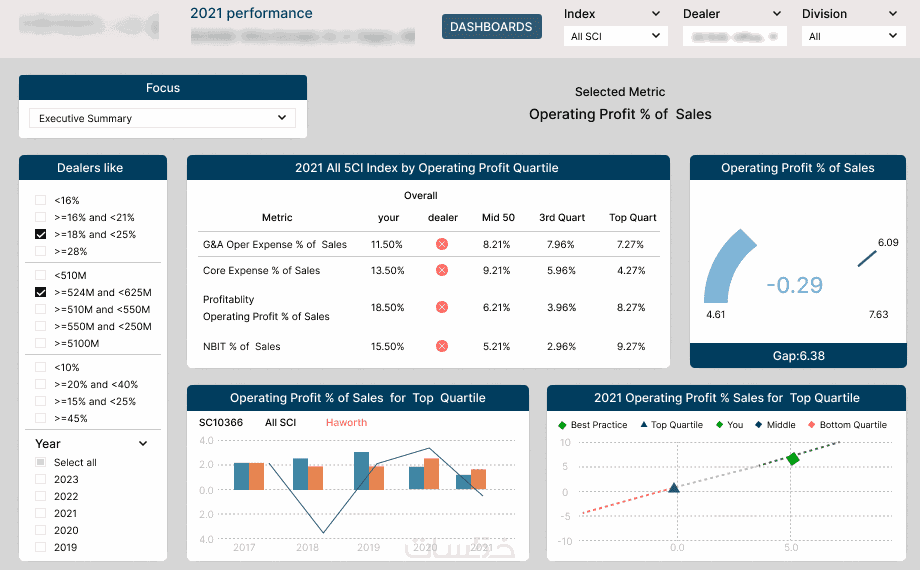Enable the >=28% checkbox
Viewport: 920px width, 570px height.
pyautogui.click(x=40, y=251)
